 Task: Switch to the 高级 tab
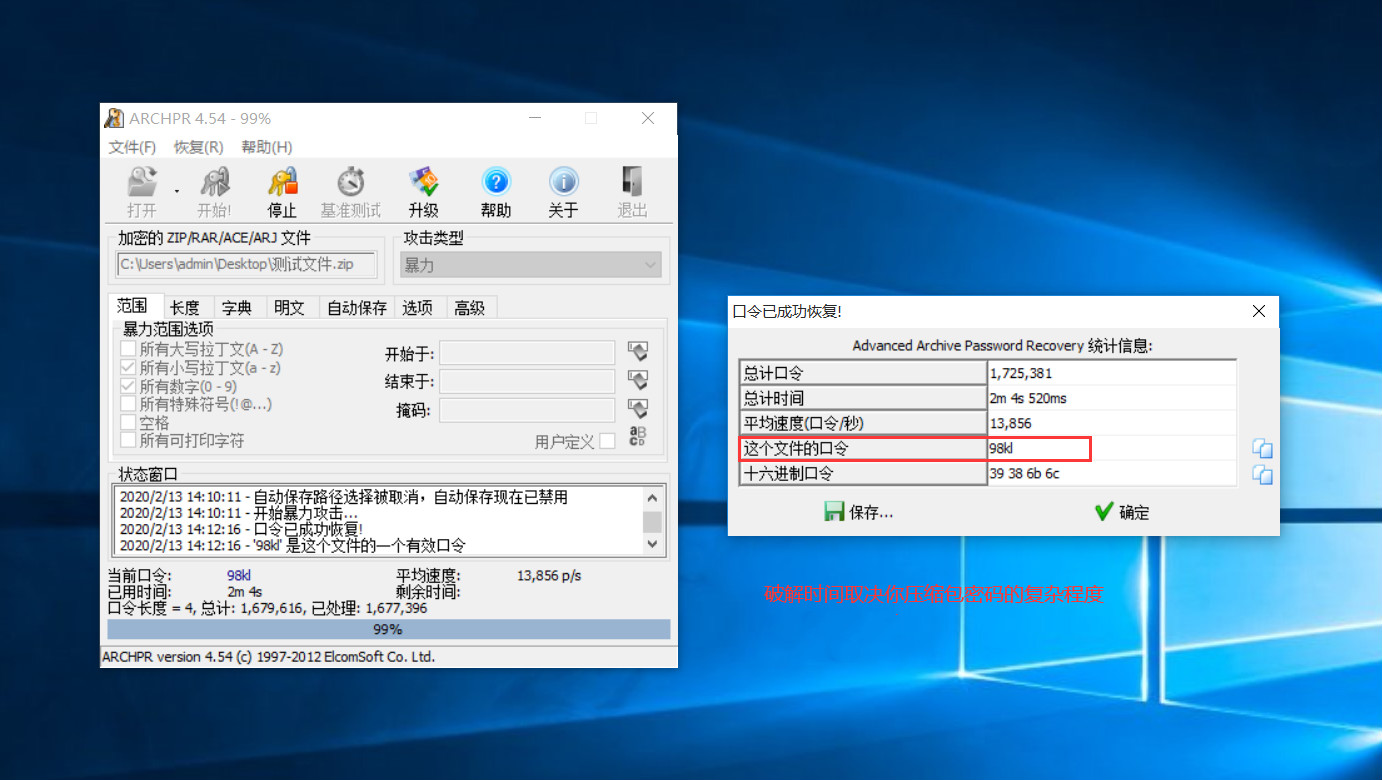470,308
